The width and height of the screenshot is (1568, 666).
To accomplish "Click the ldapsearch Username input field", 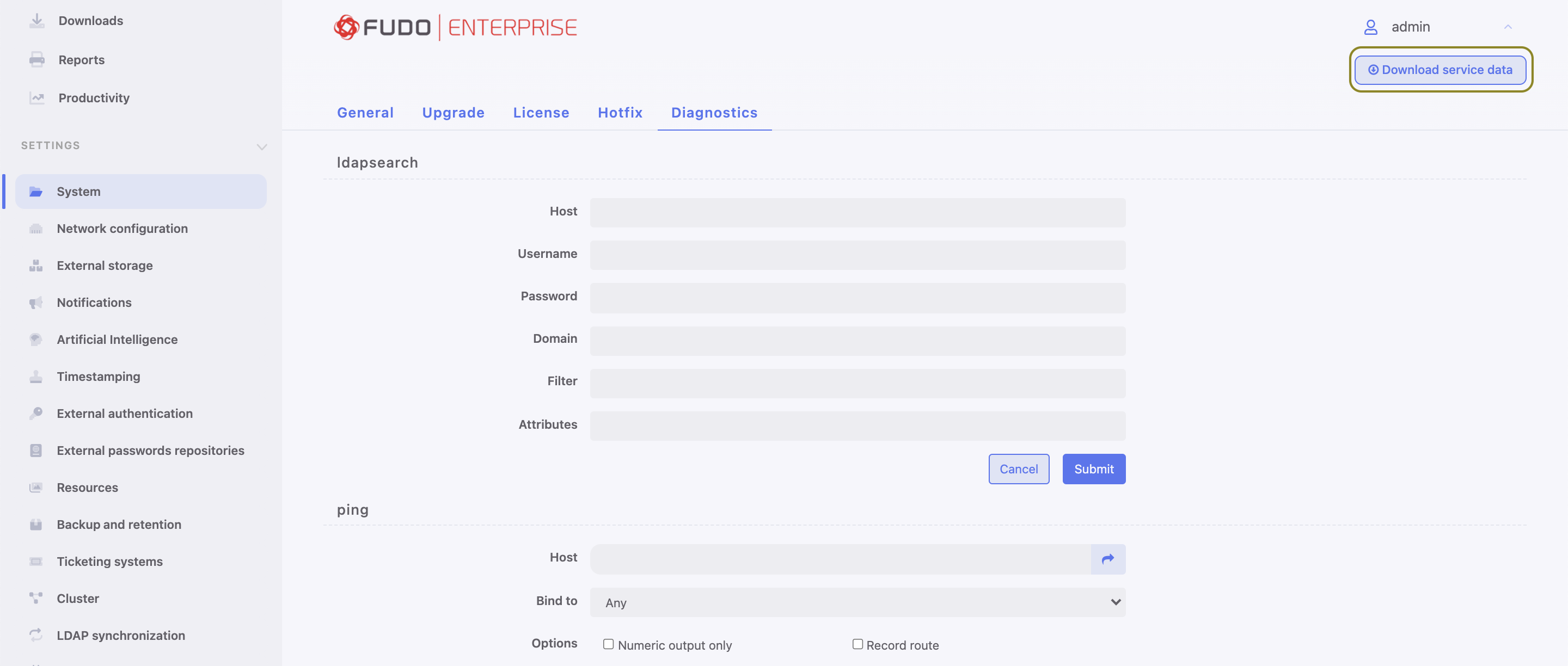I will pyautogui.click(x=857, y=255).
